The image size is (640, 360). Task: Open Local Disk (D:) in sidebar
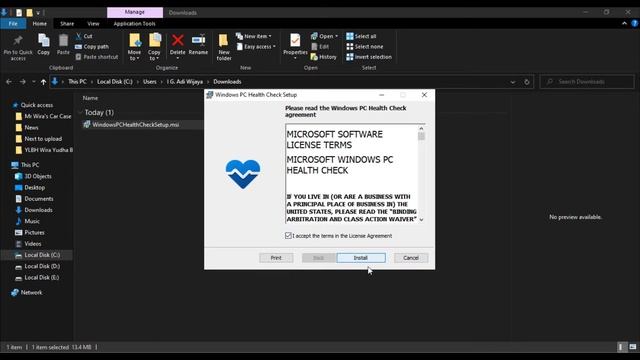(x=42, y=266)
